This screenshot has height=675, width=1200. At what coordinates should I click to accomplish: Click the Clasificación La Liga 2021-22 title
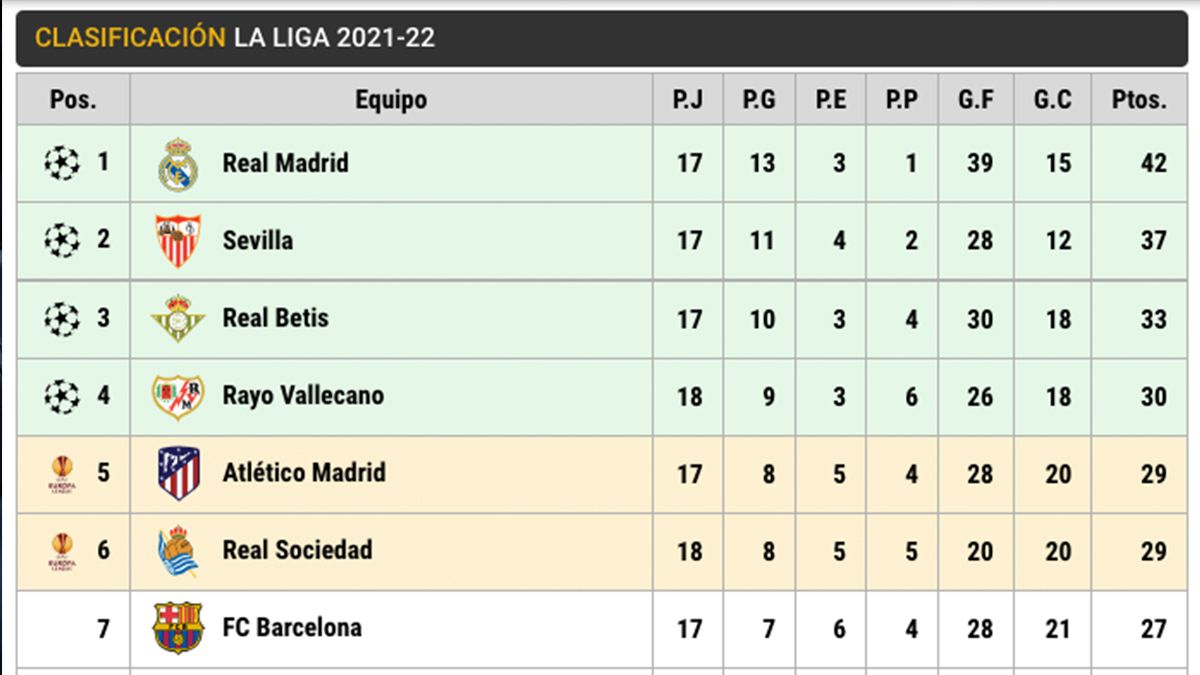(x=235, y=38)
